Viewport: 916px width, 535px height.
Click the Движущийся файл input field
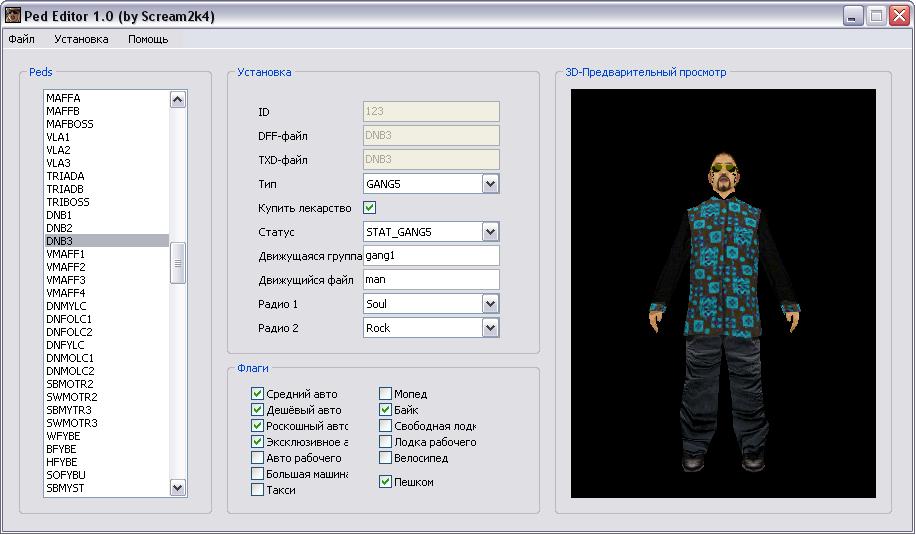(x=430, y=280)
